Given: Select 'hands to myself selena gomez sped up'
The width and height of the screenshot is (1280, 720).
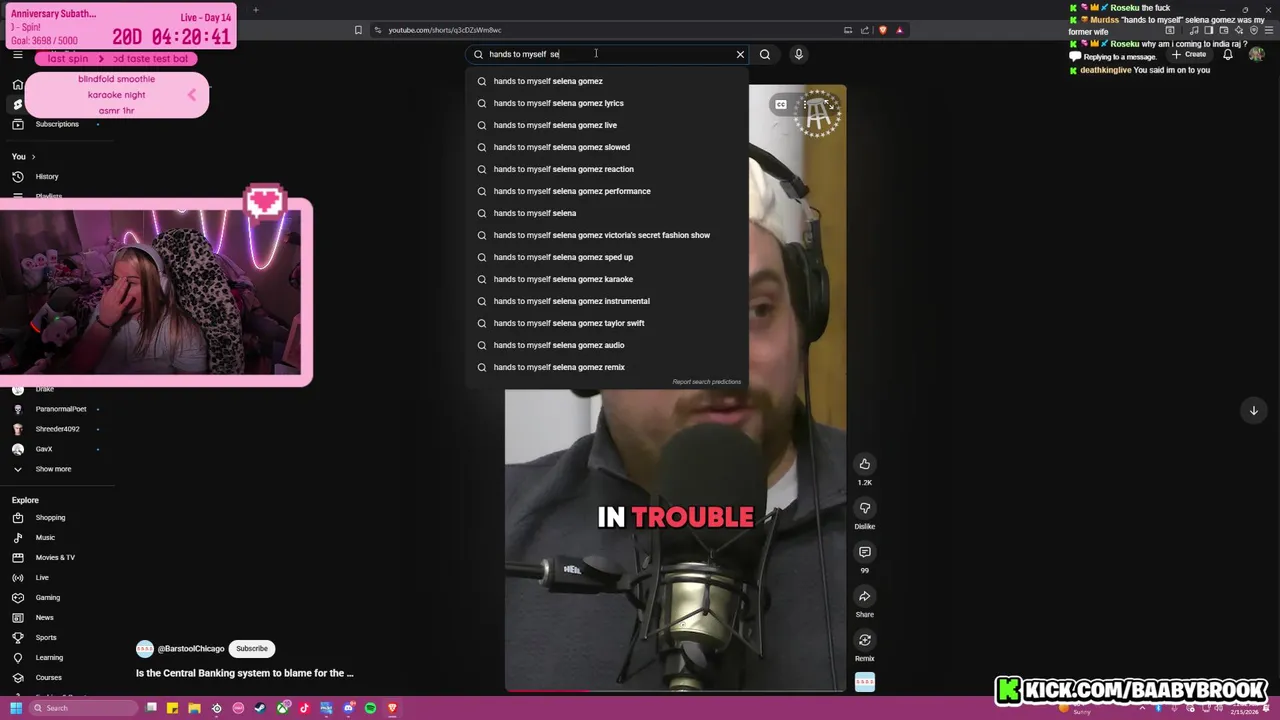Looking at the screenshot, I should 607,257.
